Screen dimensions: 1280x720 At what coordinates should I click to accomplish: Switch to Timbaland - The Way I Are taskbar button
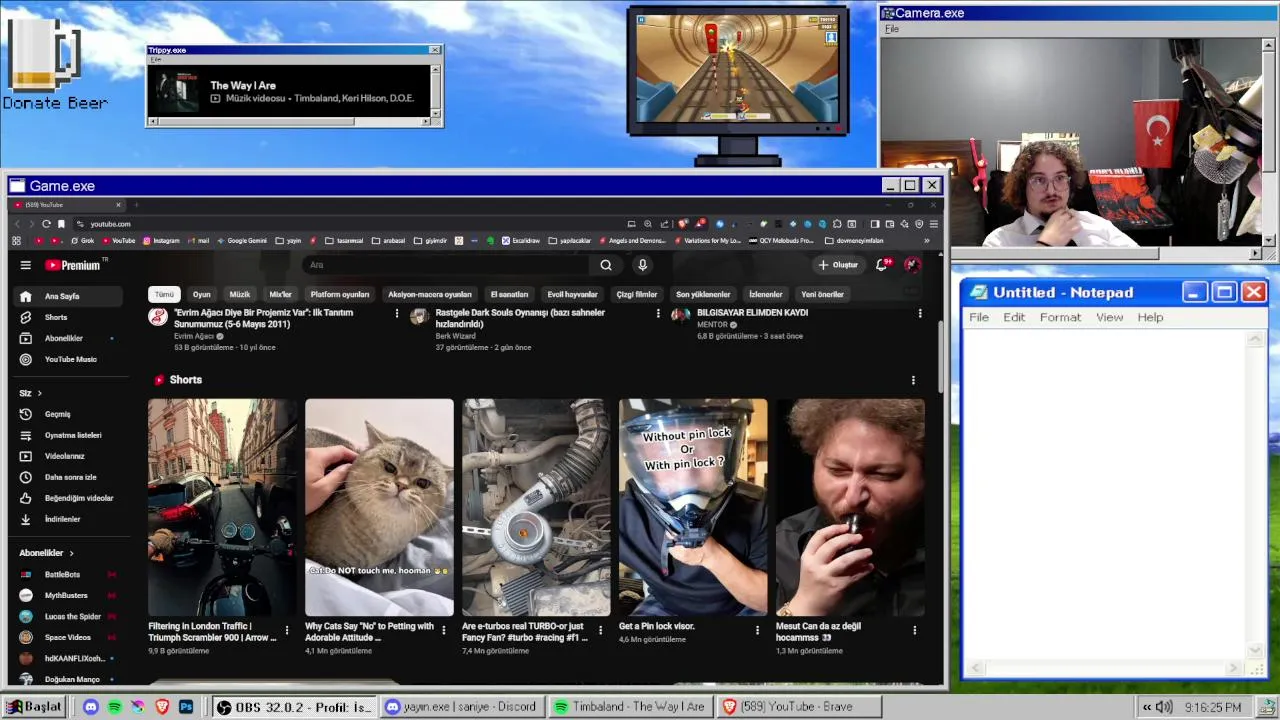pos(630,707)
